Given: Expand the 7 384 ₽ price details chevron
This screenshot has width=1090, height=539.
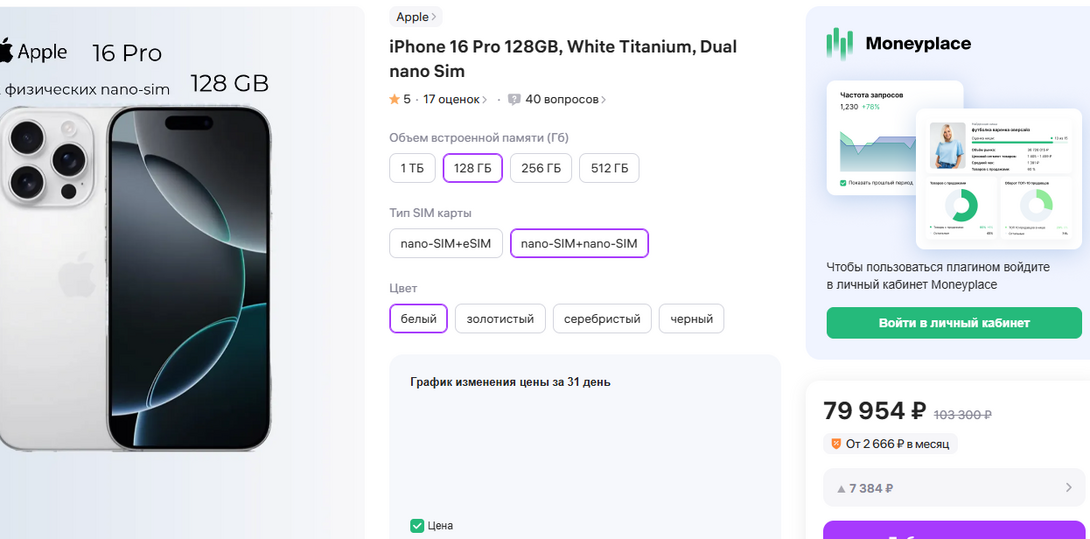Looking at the screenshot, I should point(1069,488).
